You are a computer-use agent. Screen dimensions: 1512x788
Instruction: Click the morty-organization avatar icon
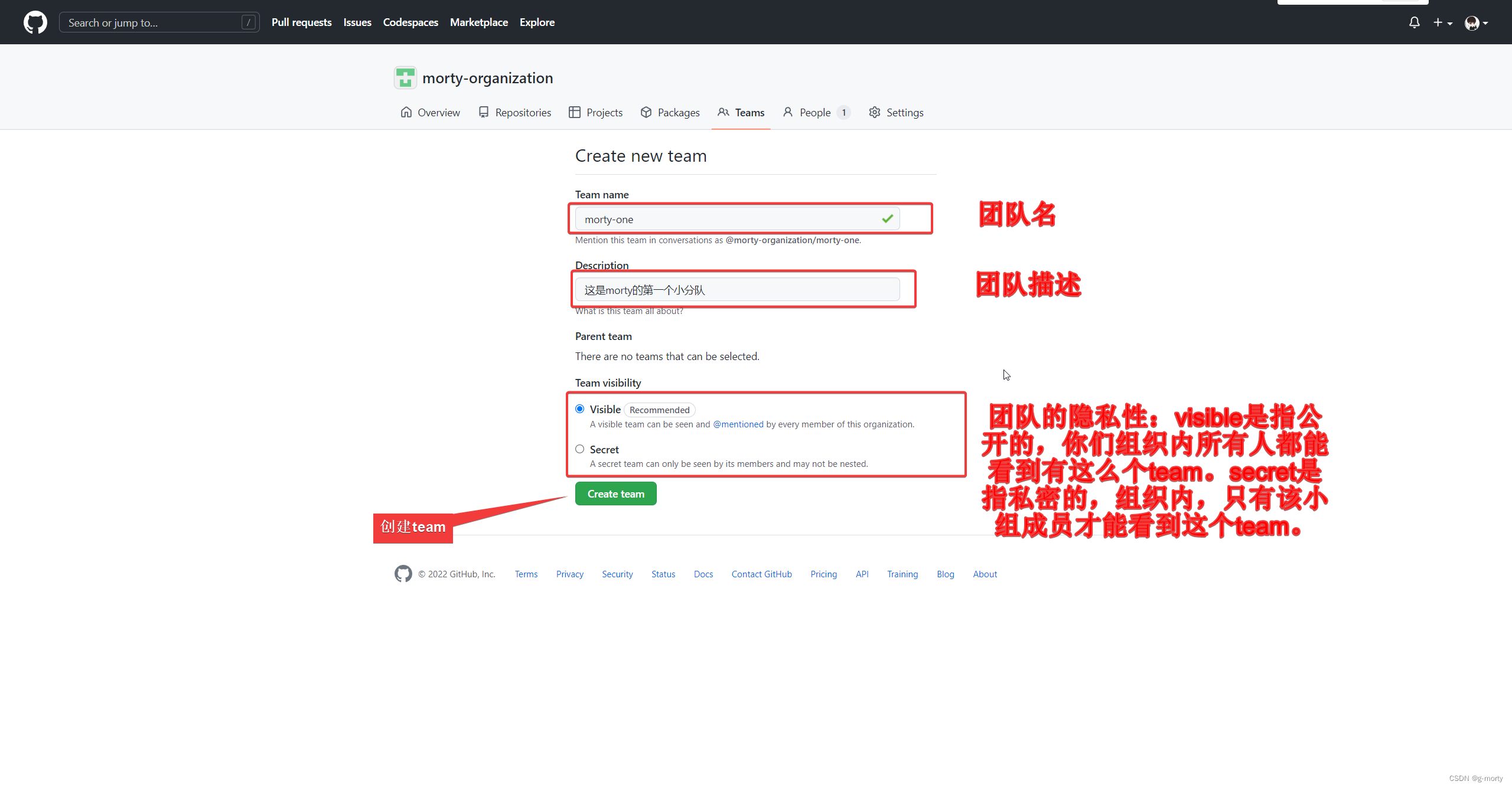tap(405, 78)
